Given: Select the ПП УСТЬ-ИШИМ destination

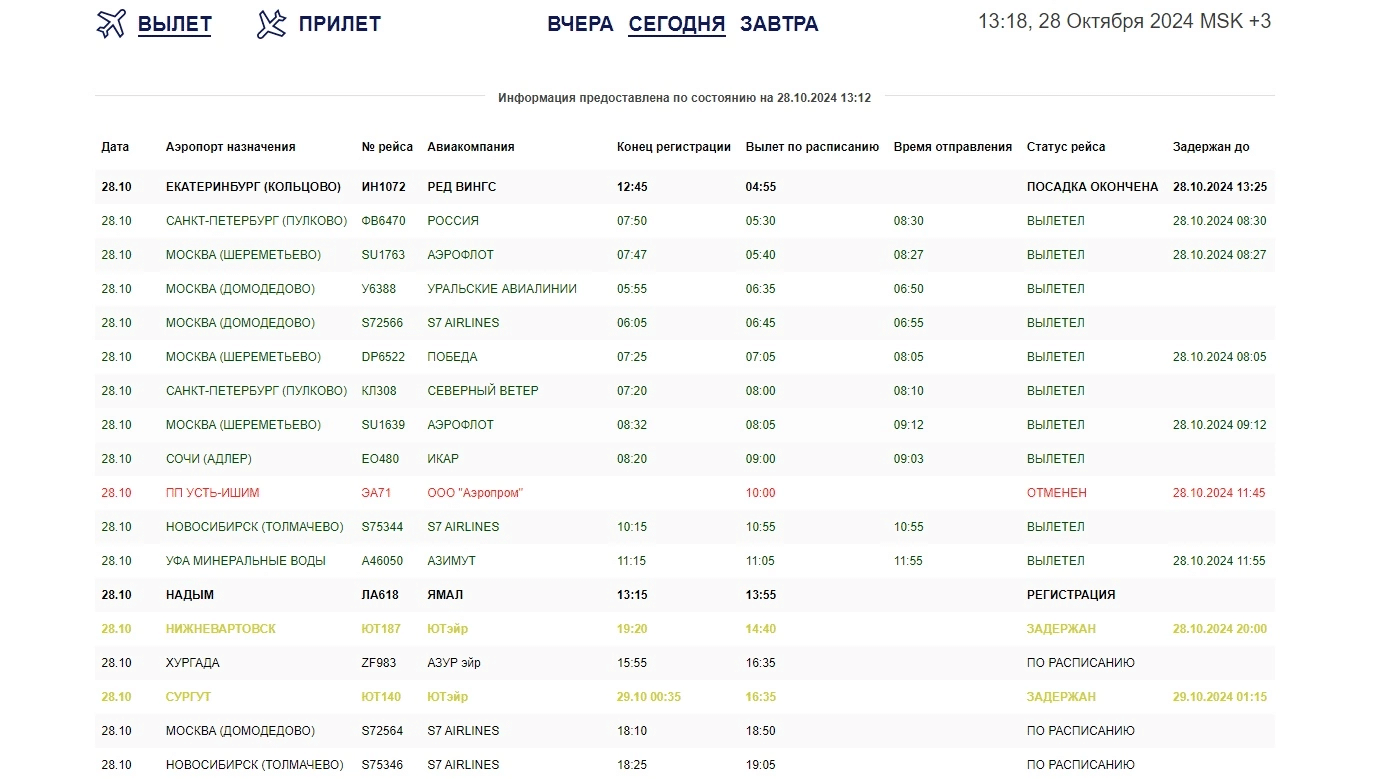Looking at the screenshot, I should 212,493.
